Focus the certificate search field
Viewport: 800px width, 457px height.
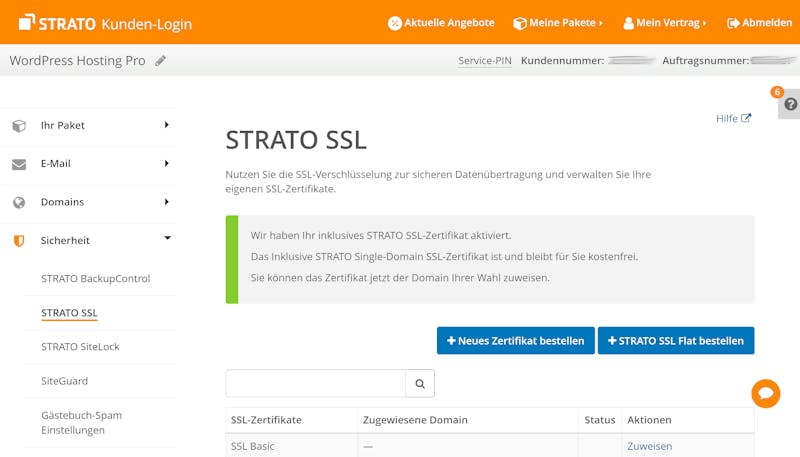[316, 384]
